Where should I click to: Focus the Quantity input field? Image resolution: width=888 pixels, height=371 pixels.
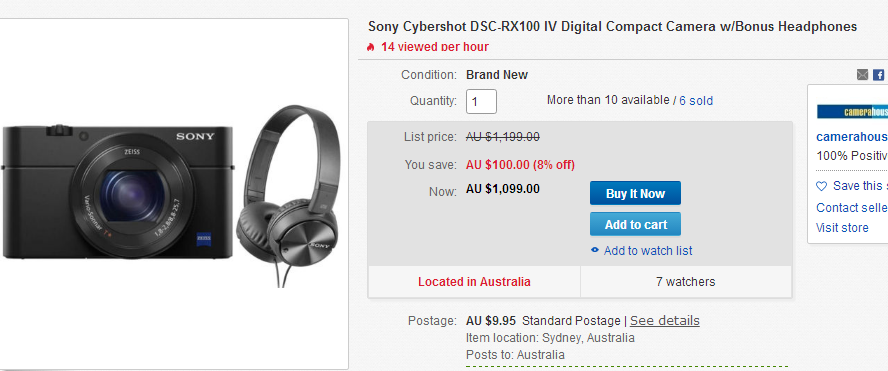481,101
